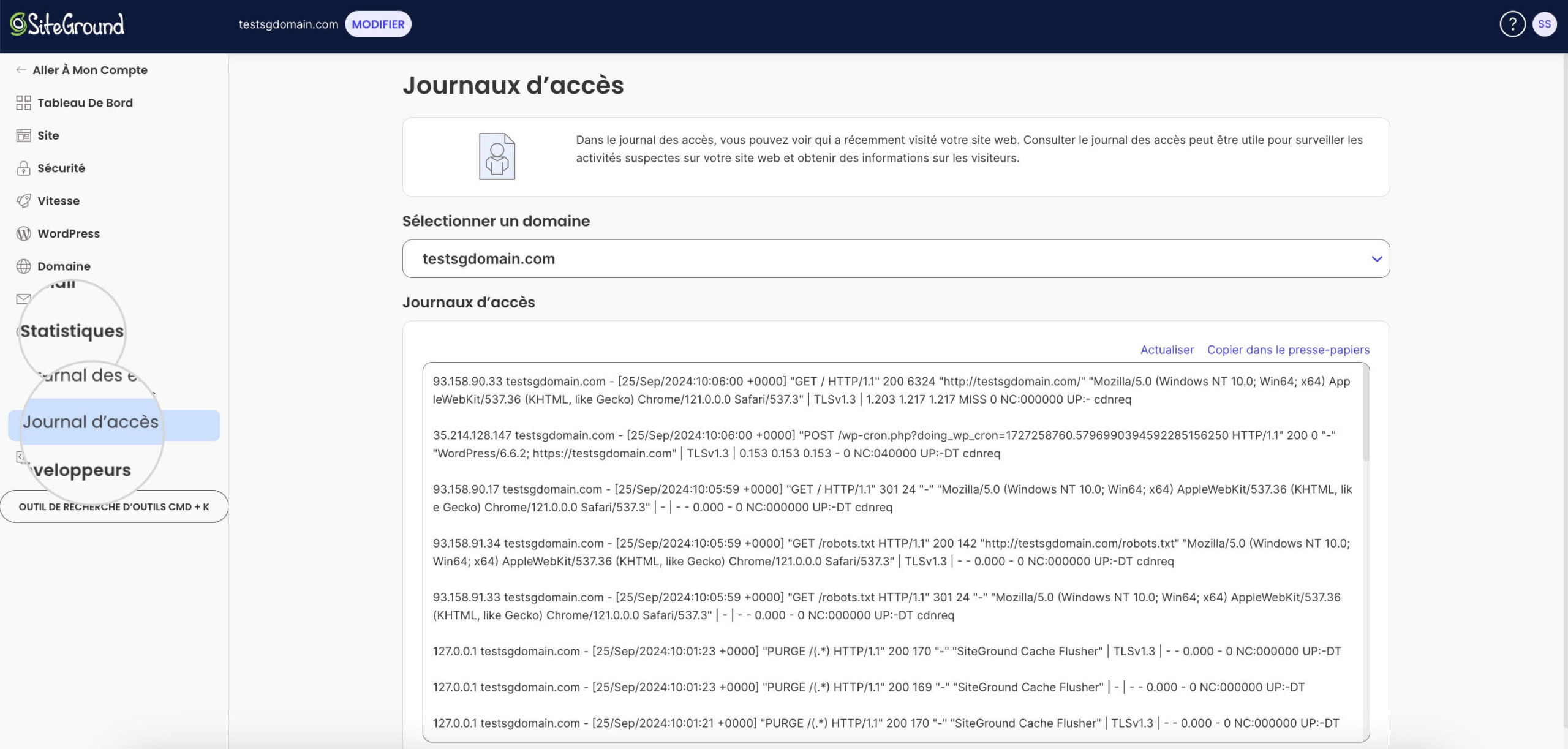The height and width of the screenshot is (749, 1568).
Task: Click the SiteGround logo
Action: 67,24
